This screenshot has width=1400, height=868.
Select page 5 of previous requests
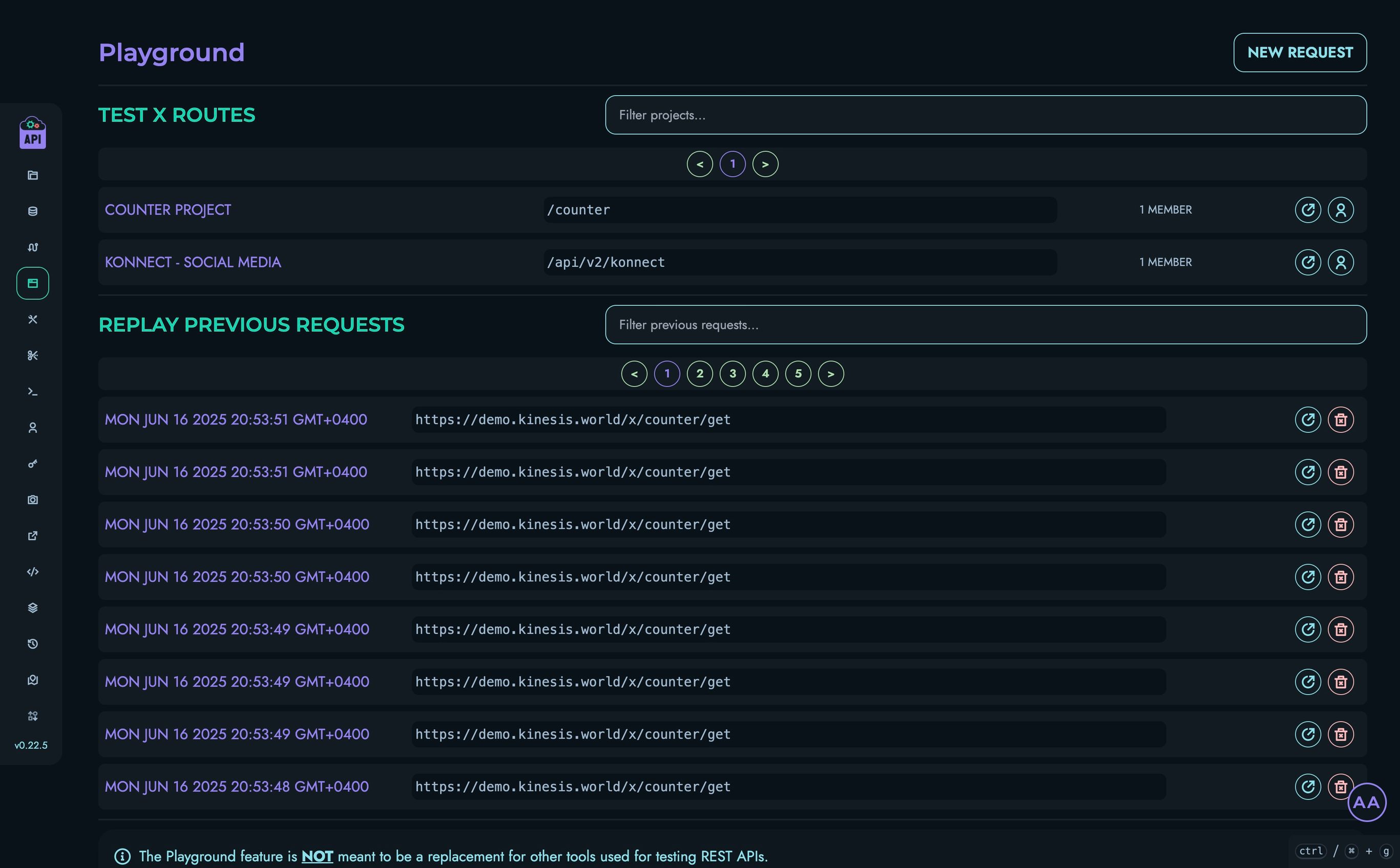(798, 374)
